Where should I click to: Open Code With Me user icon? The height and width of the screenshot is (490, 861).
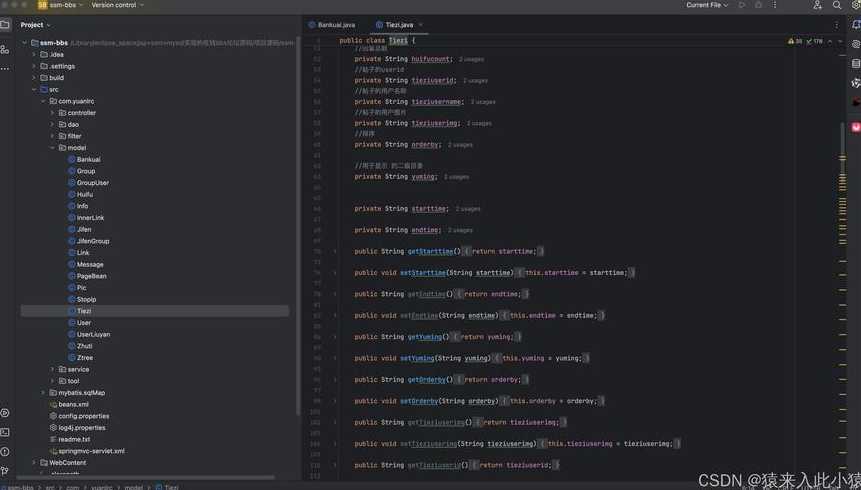pos(818,5)
